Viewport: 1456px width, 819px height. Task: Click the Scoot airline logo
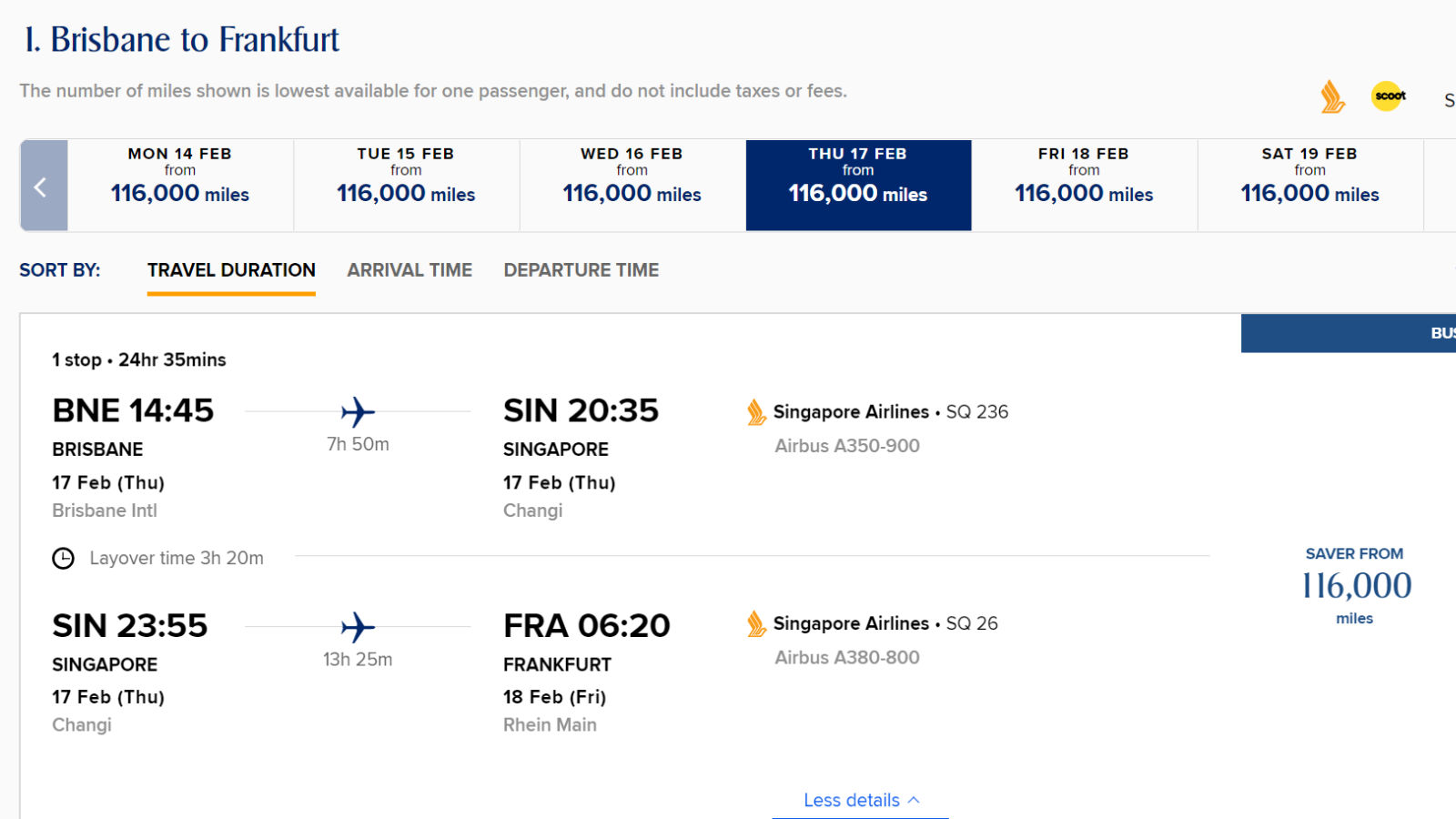click(1389, 96)
